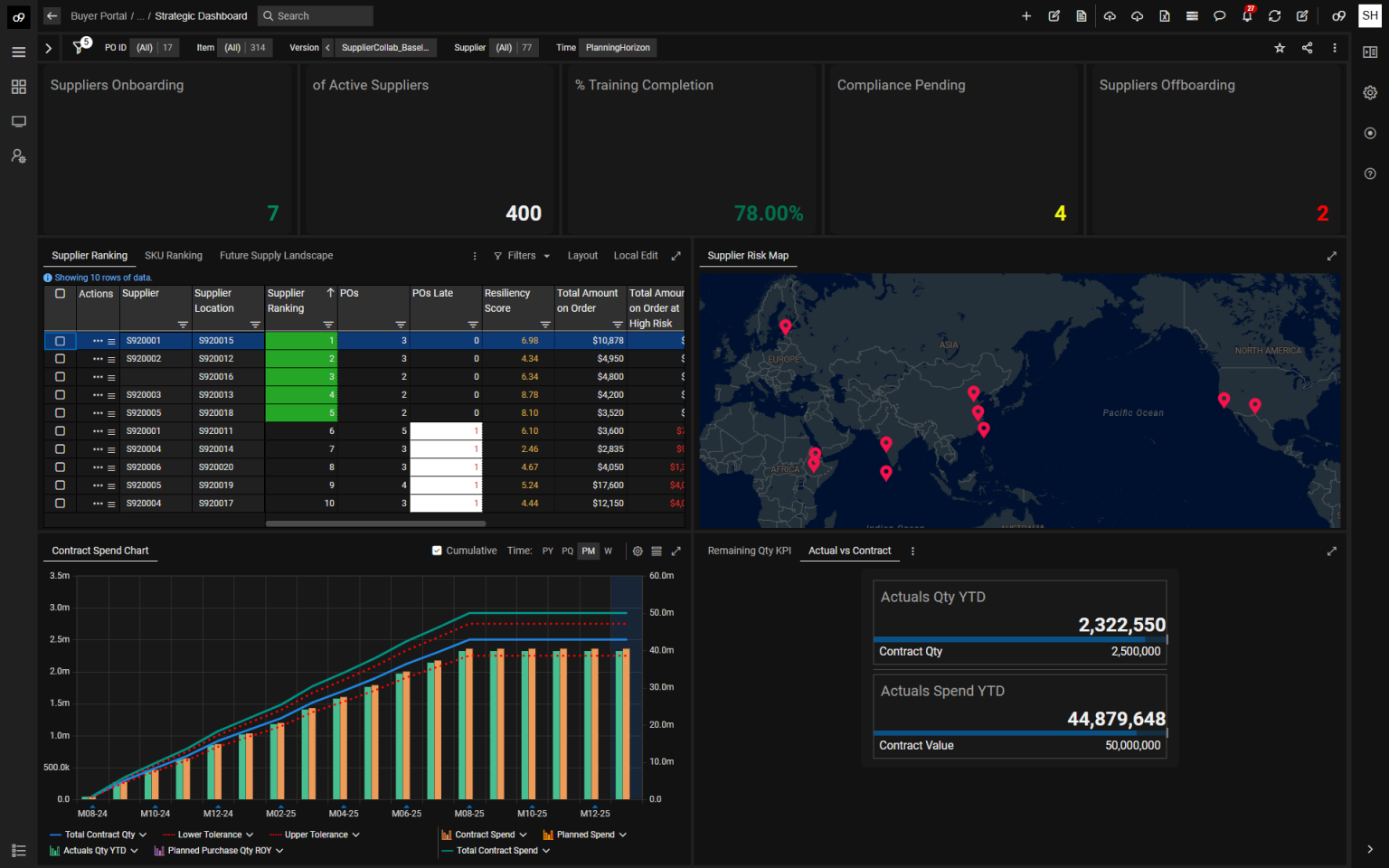
Task: Open notifications via the bell icon
Action: [x=1247, y=15]
